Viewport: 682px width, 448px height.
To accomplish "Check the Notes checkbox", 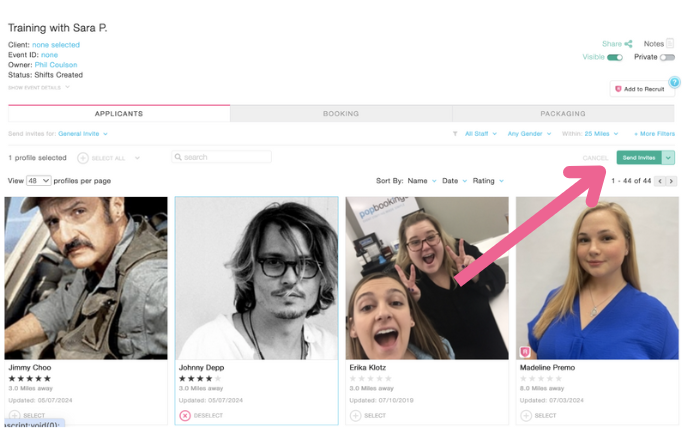I will (670, 44).
